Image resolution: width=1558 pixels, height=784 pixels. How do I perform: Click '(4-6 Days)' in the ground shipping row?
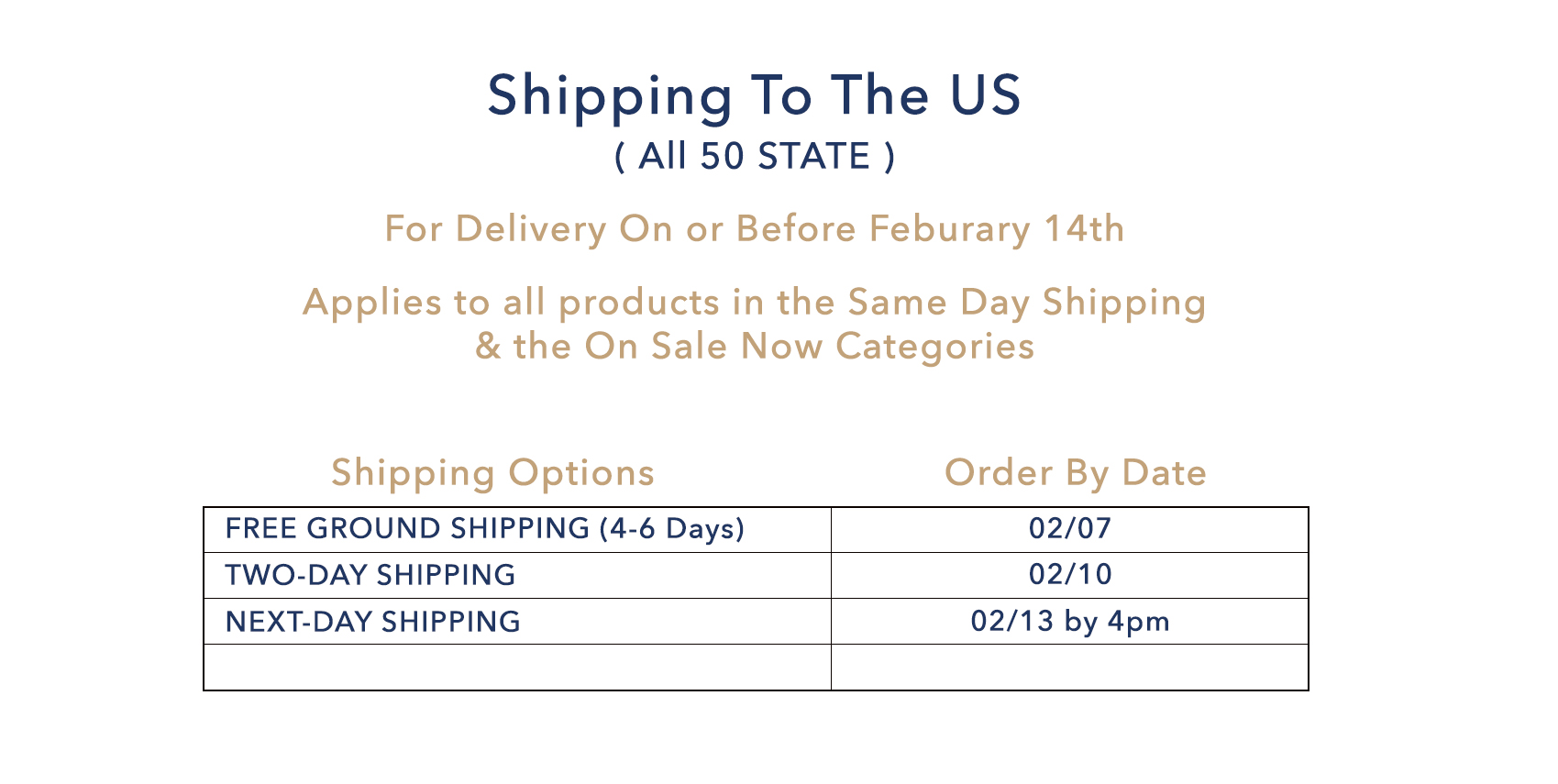671,529
